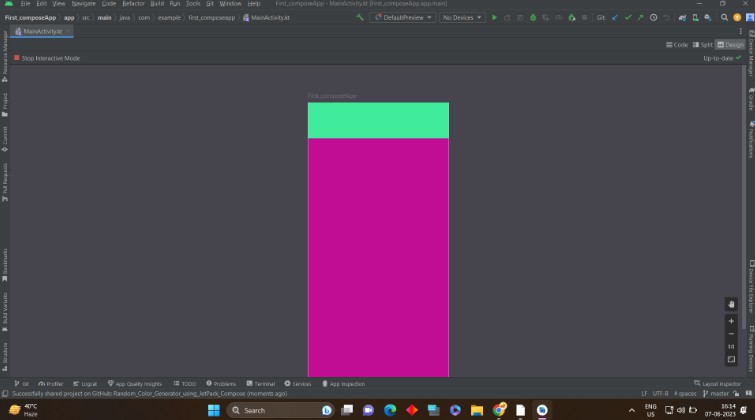Click the pan hand icon in preview
Screen dimensions: 755x420
tap(731, 304)
